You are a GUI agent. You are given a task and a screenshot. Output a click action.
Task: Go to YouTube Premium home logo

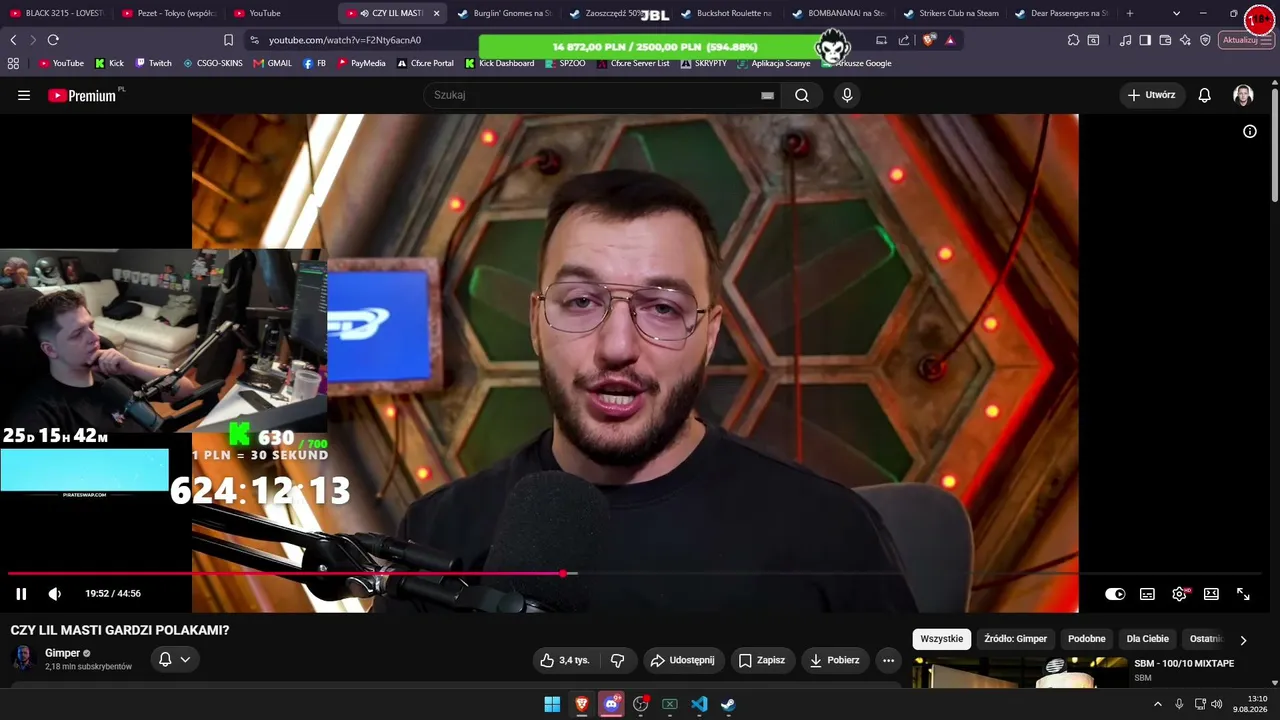click(x=84, y=95)
